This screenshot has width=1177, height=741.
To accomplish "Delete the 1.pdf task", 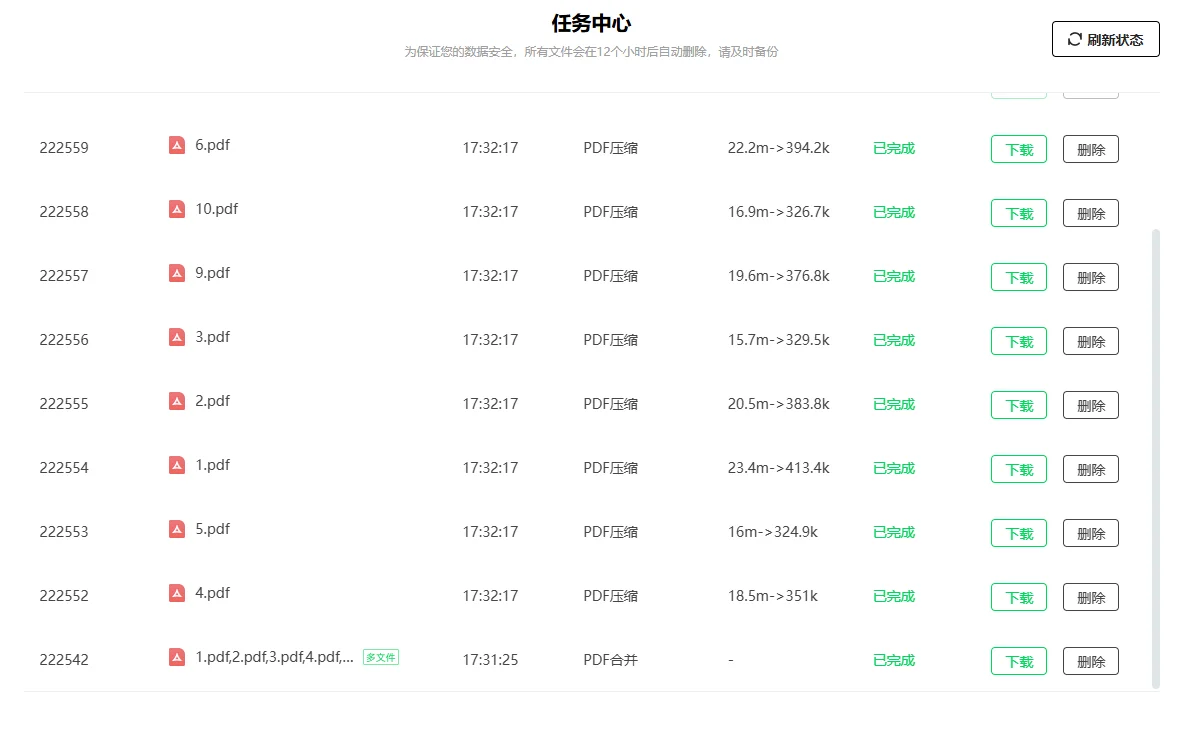I will coord(1091,468).
